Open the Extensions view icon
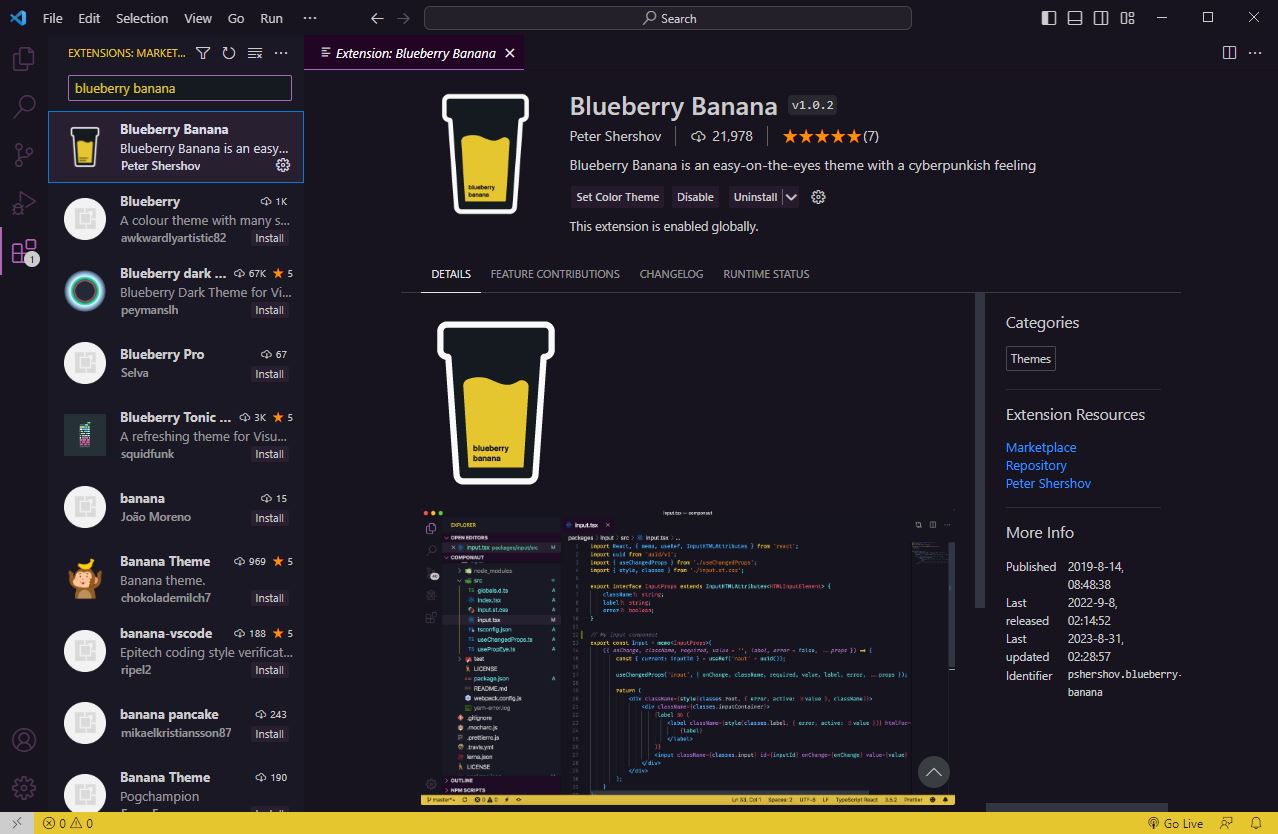This screenshot has height=834, width=1278. tap(24, 251)
